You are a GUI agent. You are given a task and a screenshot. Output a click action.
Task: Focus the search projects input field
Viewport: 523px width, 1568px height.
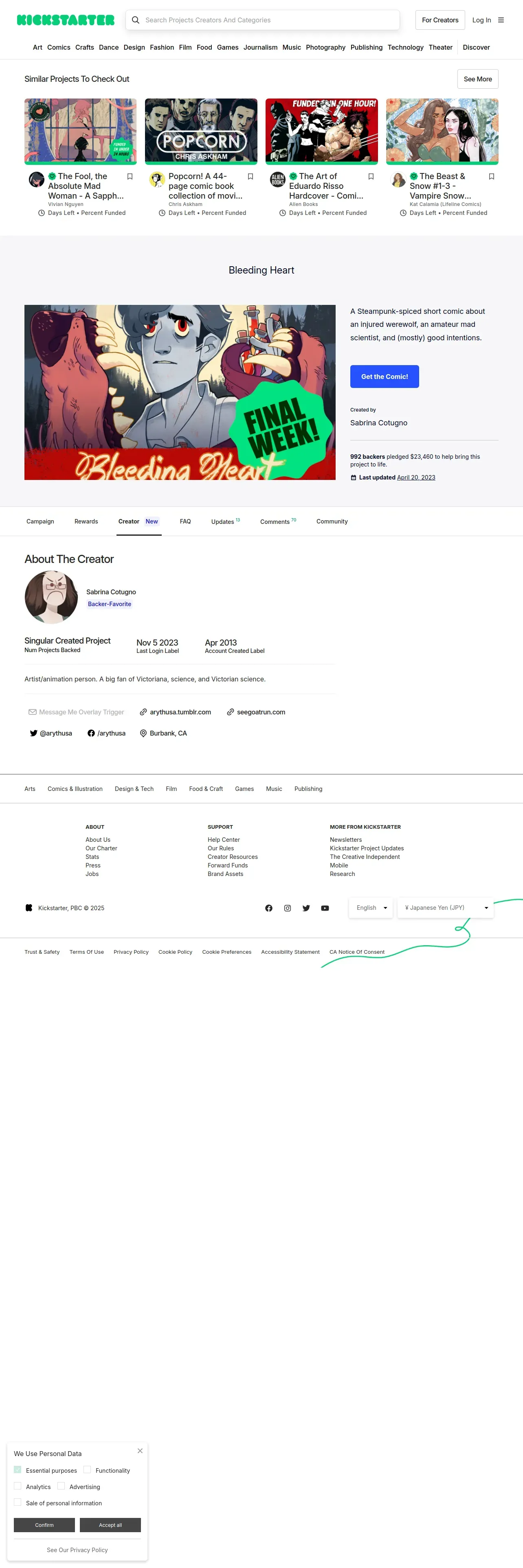pos(262,20)
